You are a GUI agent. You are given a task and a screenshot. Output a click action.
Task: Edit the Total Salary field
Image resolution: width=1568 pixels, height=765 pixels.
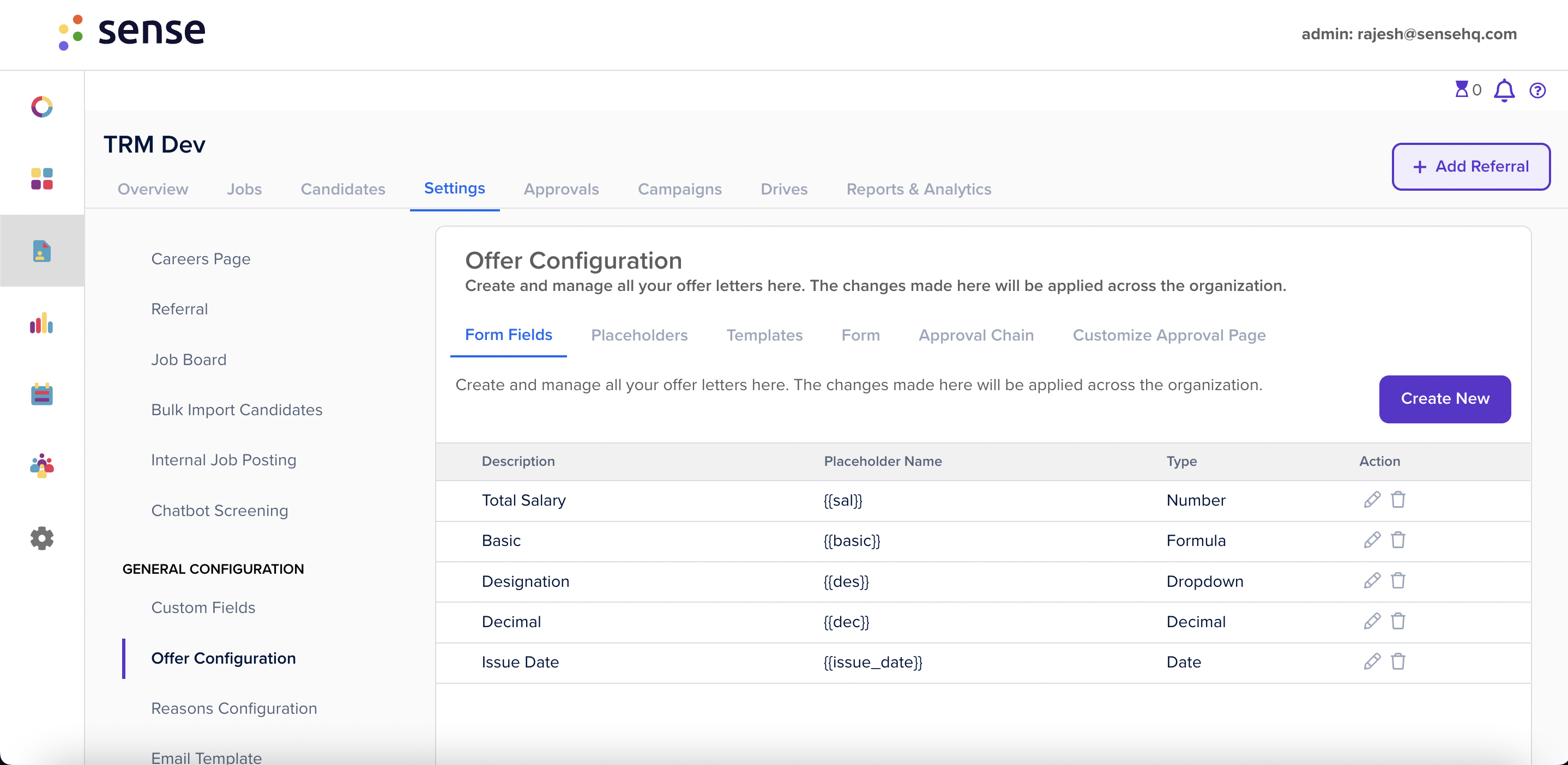(1372, 500)
